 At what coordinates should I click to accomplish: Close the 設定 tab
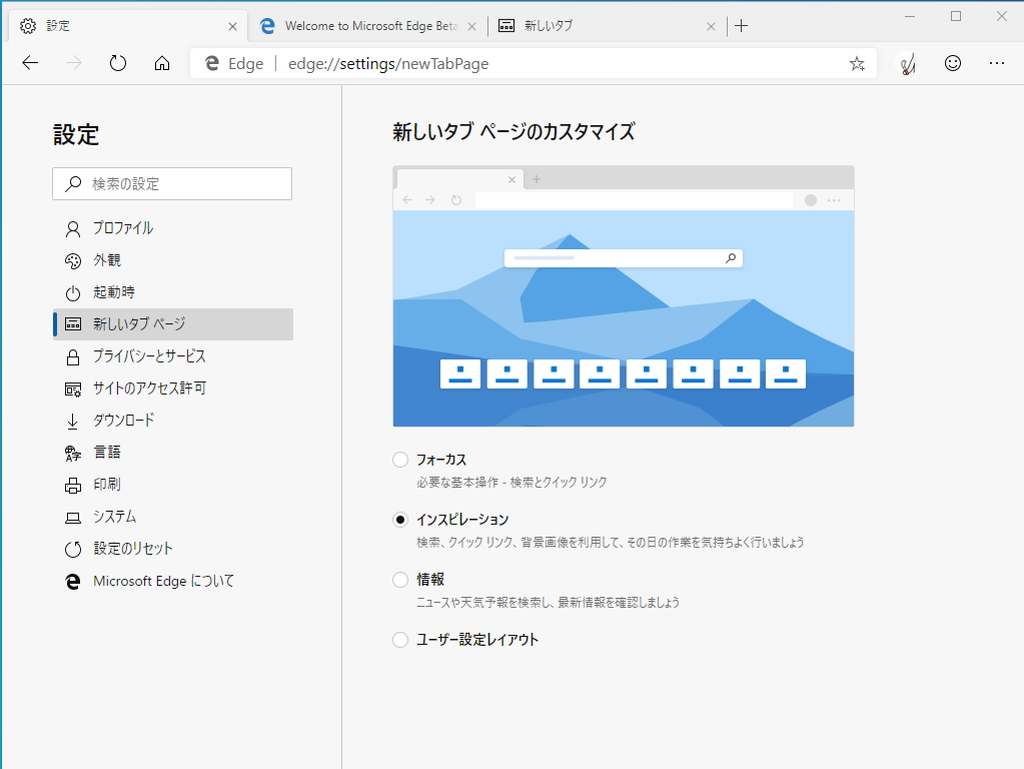tap(232, 26)
